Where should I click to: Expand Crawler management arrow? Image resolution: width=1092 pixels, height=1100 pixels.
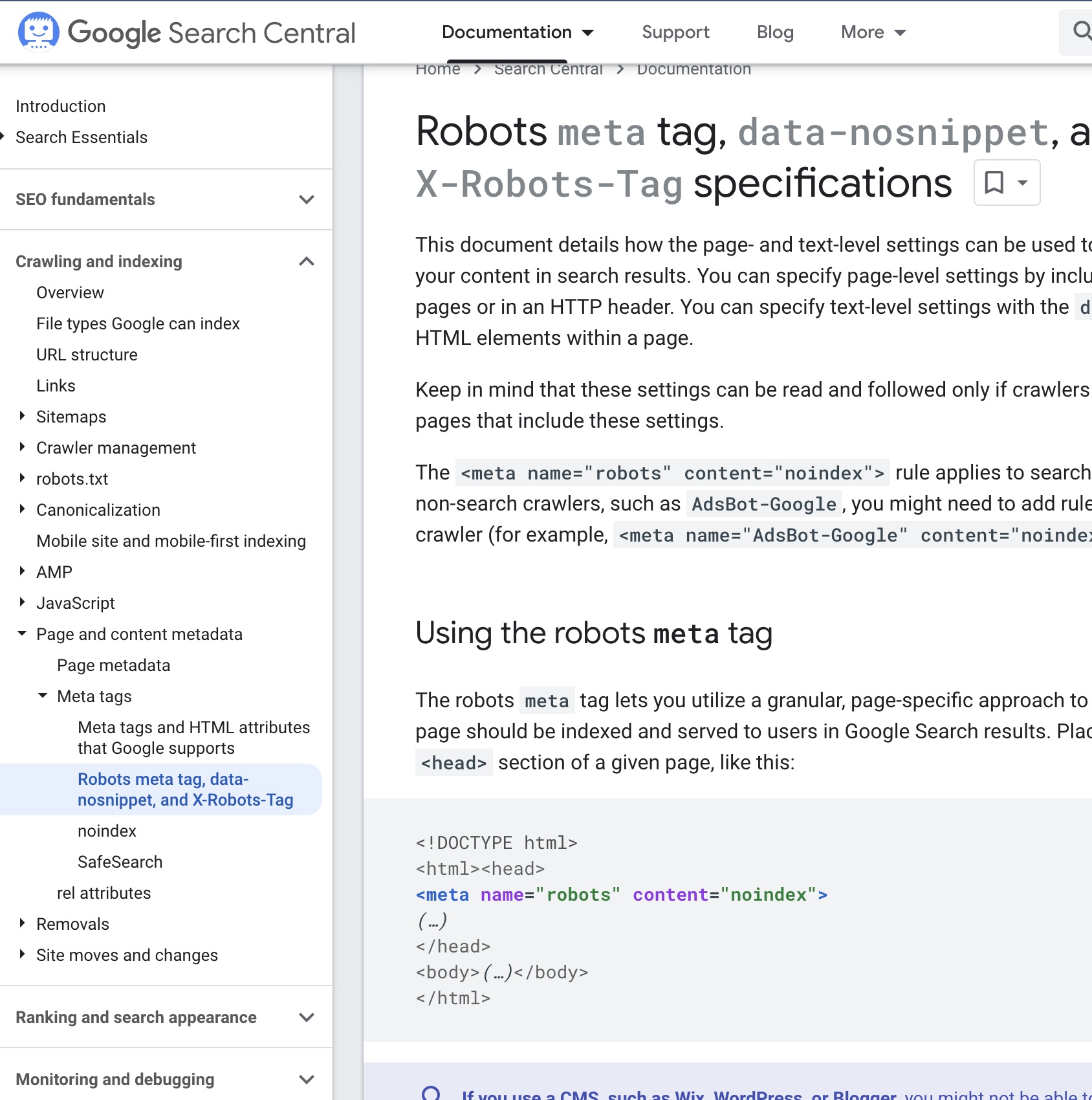click(22, 447)
